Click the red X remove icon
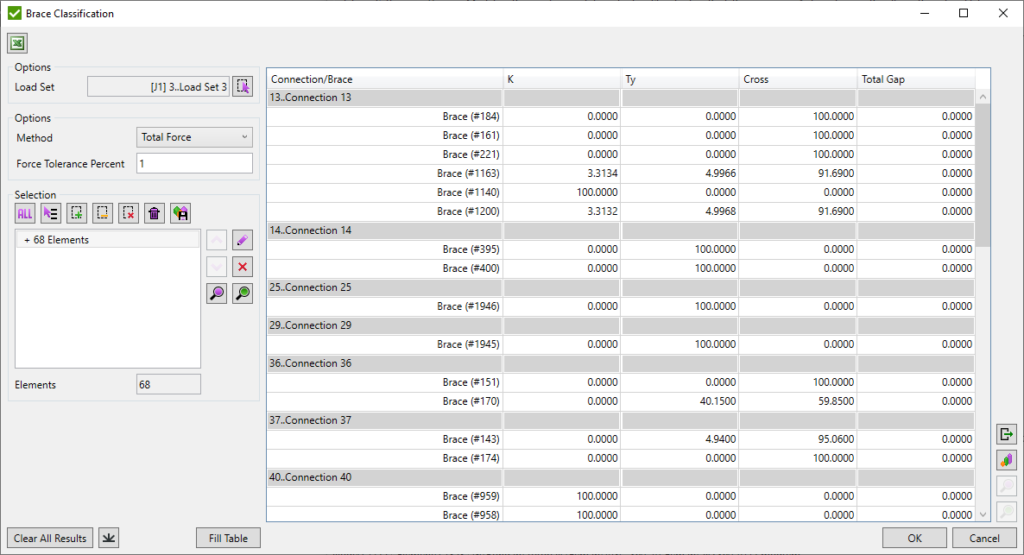The width and height of the screenshot is (1024, 555). tap(242, 267)
